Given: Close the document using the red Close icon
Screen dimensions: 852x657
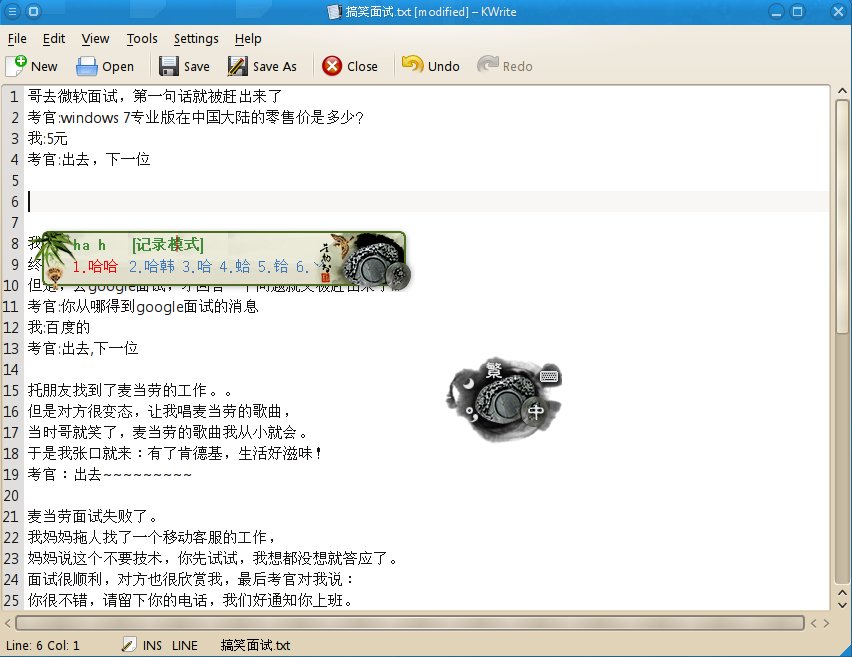Looking at the screenshot, I should (331, 66).
